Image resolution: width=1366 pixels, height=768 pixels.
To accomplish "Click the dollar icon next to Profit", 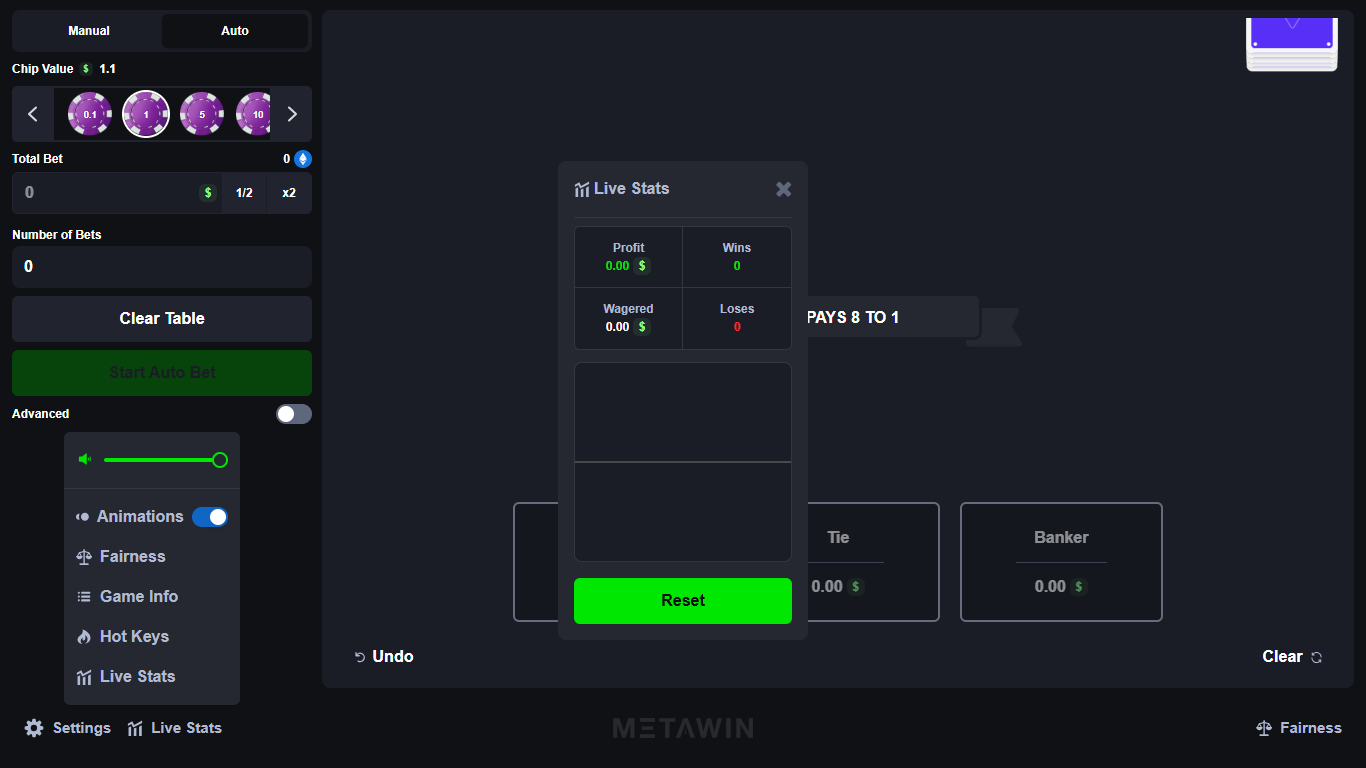I will [x=642, y=266].
